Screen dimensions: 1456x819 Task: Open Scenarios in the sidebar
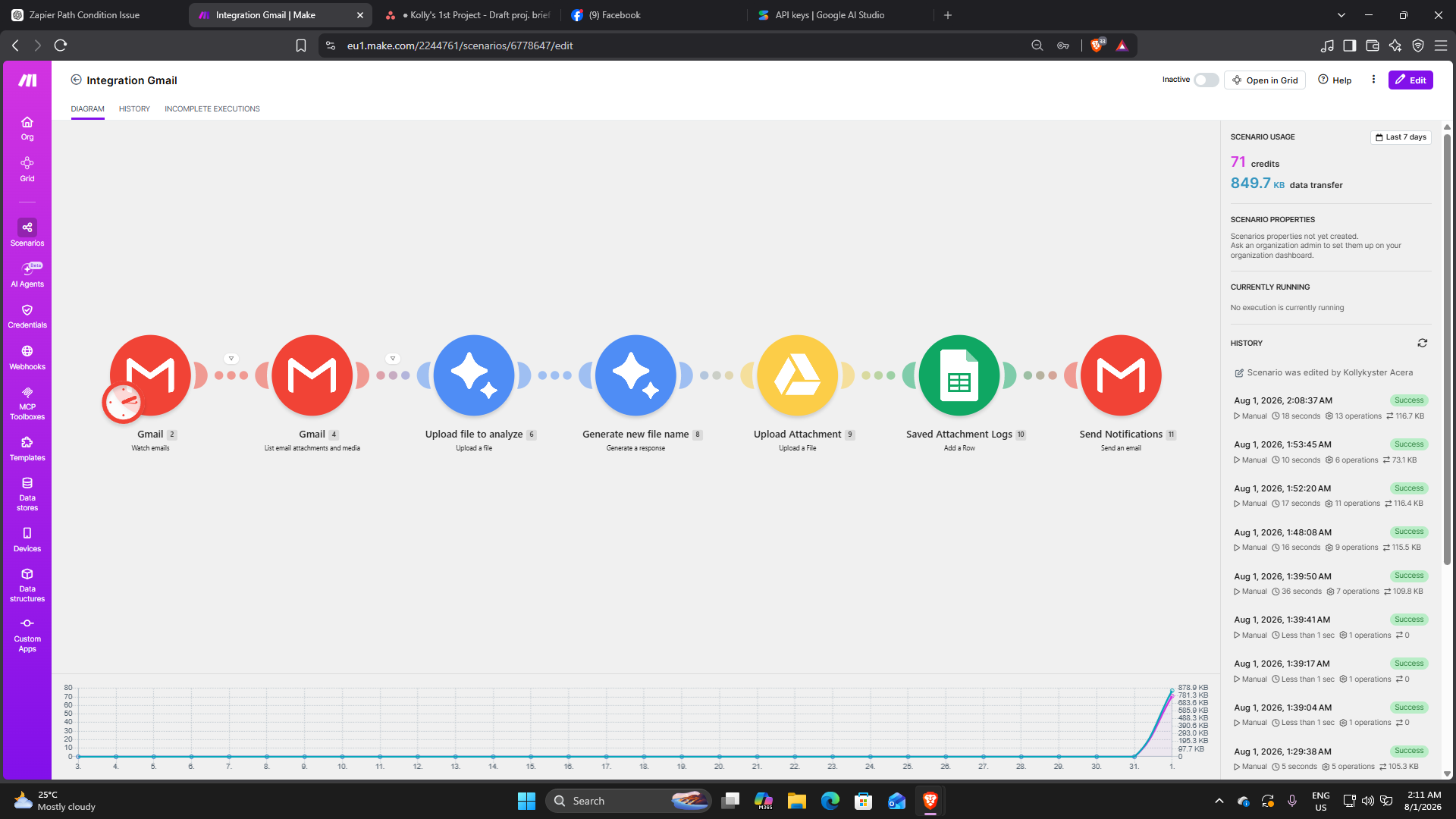[x=27, y=233]
